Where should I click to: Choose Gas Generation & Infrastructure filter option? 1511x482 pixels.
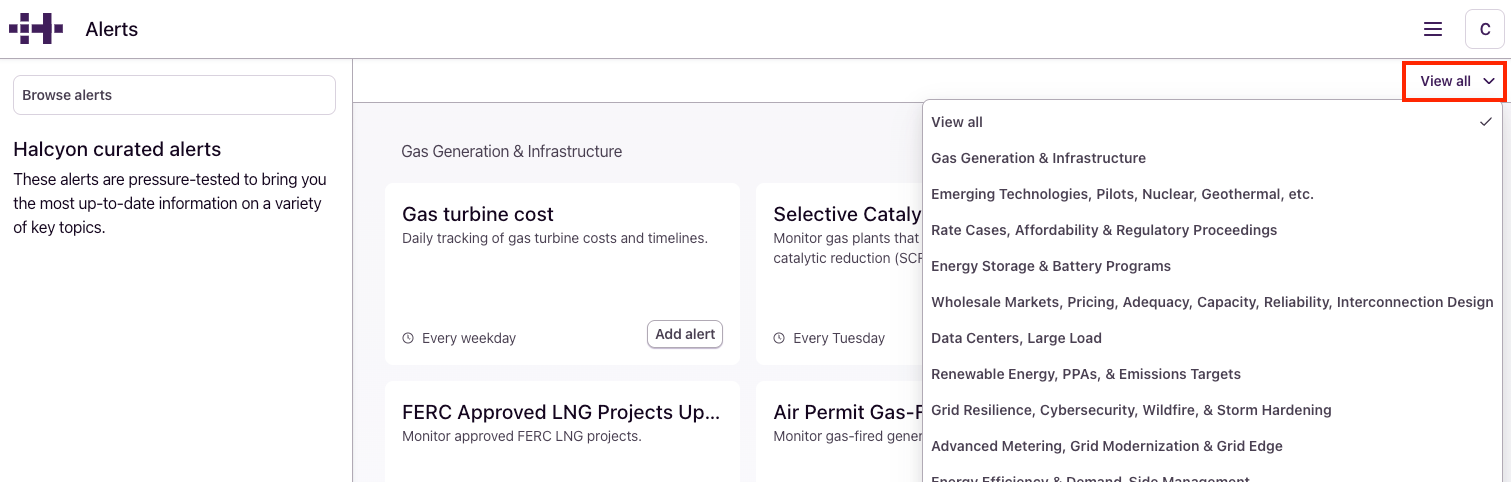coord(1212,158)
